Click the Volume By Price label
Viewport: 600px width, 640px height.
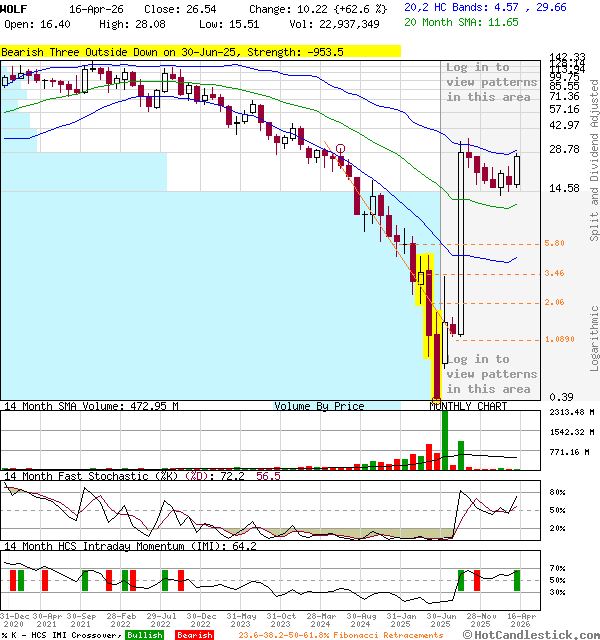tap(319, 406)
